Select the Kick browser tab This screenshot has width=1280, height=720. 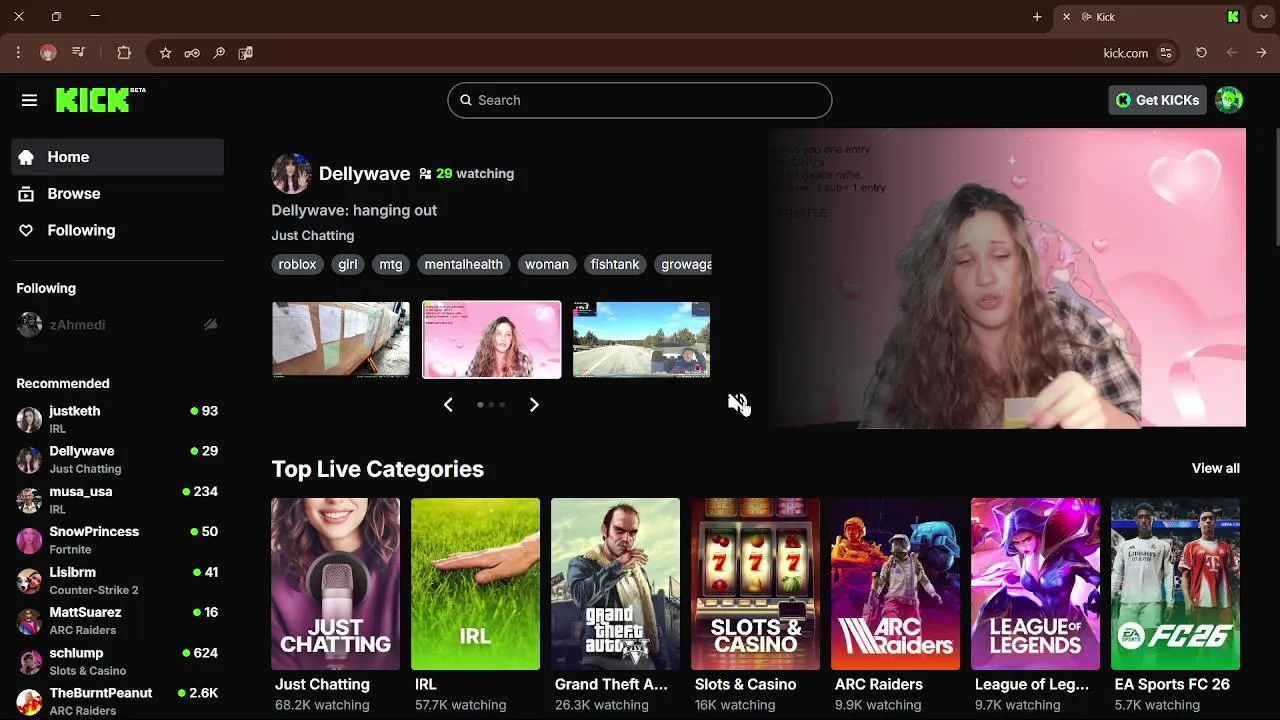pos(1152,17)
